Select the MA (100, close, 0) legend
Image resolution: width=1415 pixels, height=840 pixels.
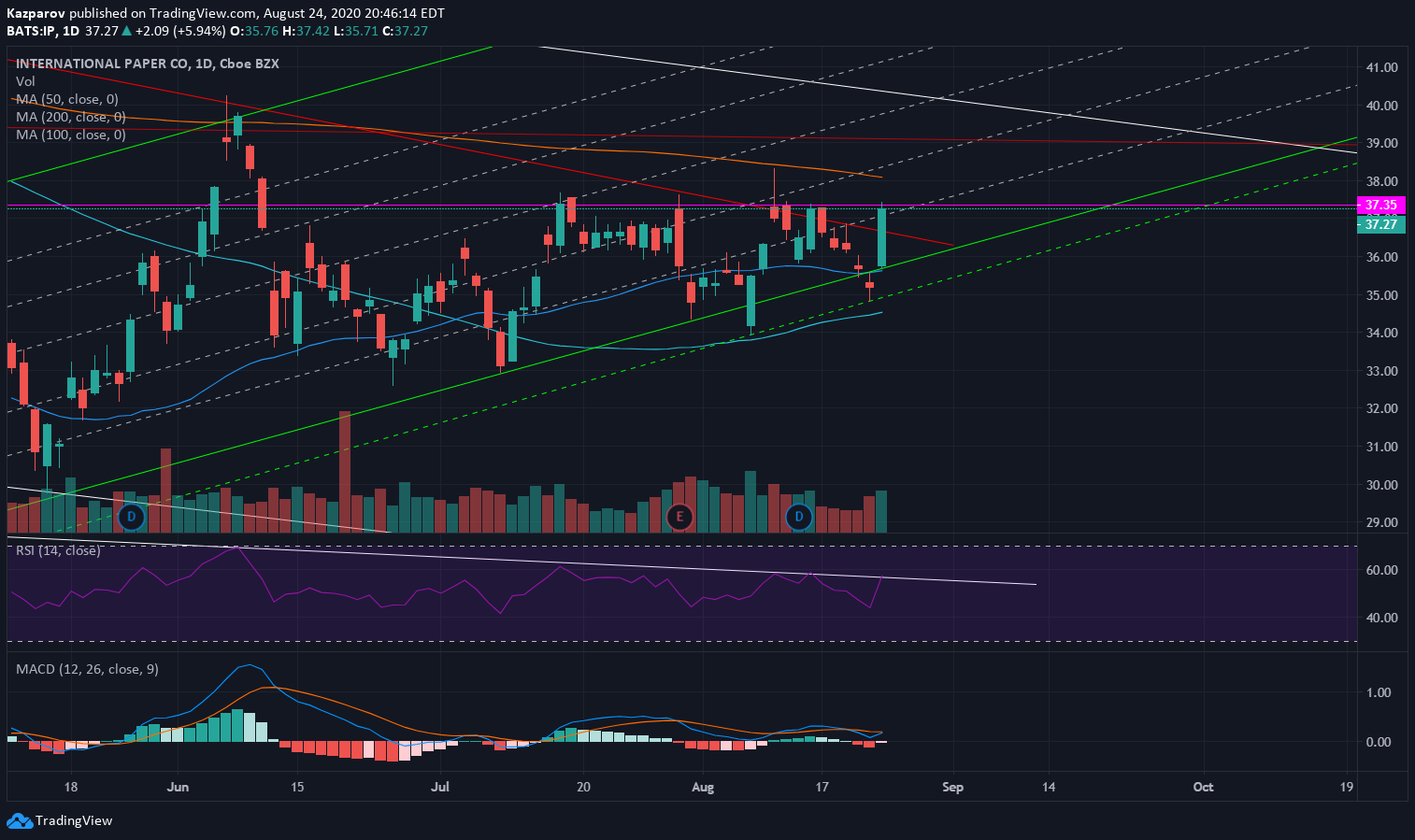pos(71,135)
